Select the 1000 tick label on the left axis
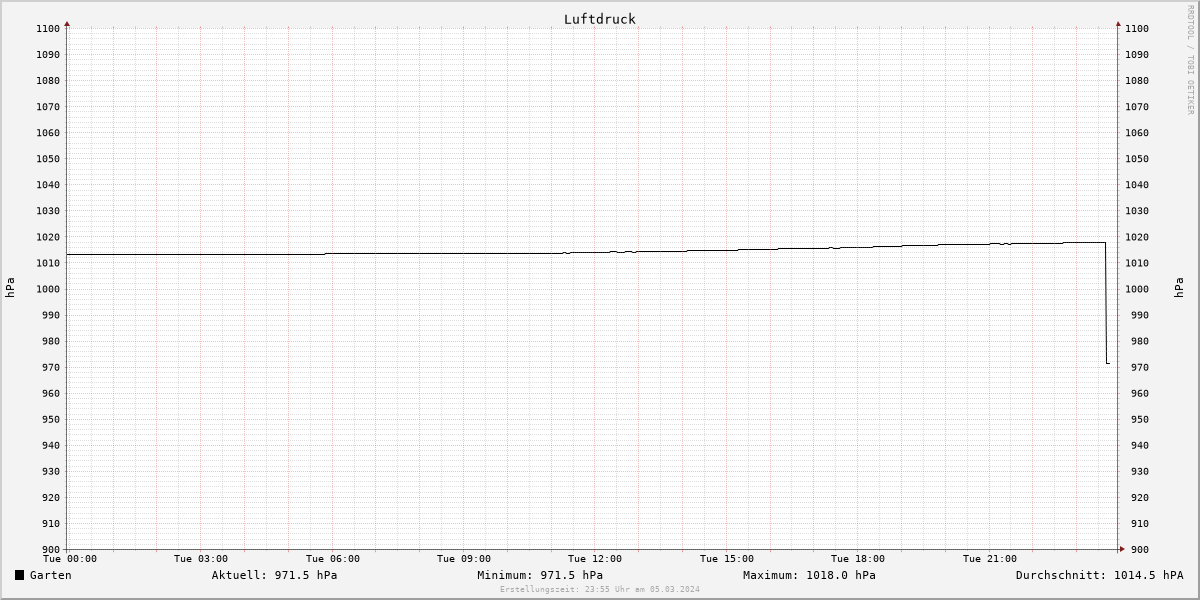This screenshot has width=1200, height=600. point(48,289)
